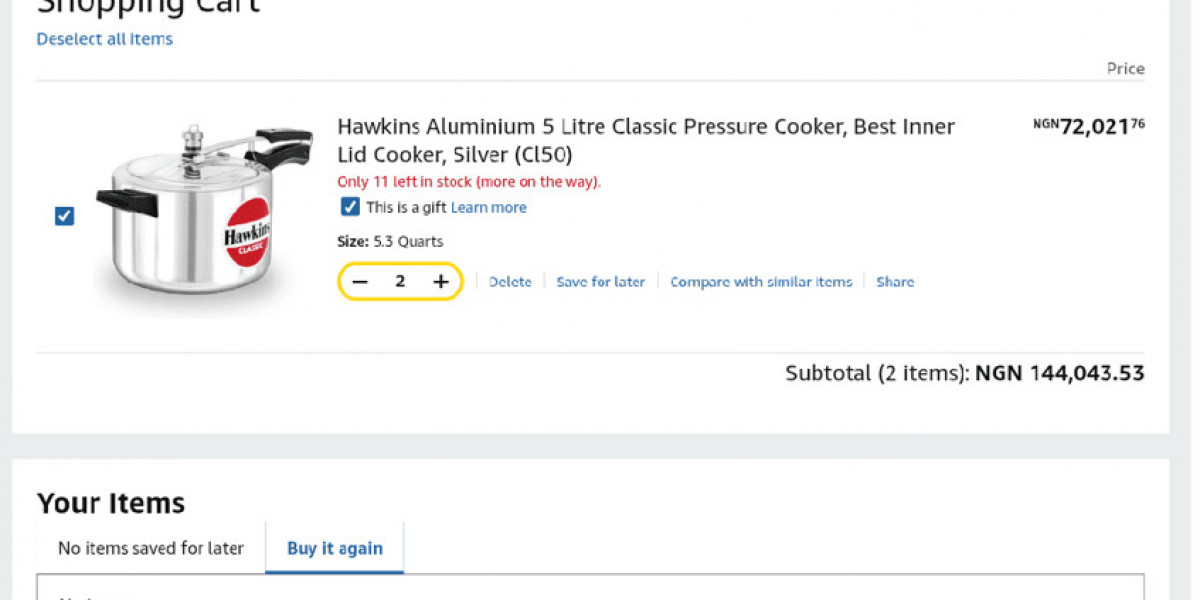The width and height of the screenshot is (1200, 600).
Task: Increase quantity with the plus icon
Action: pos(441,282)
